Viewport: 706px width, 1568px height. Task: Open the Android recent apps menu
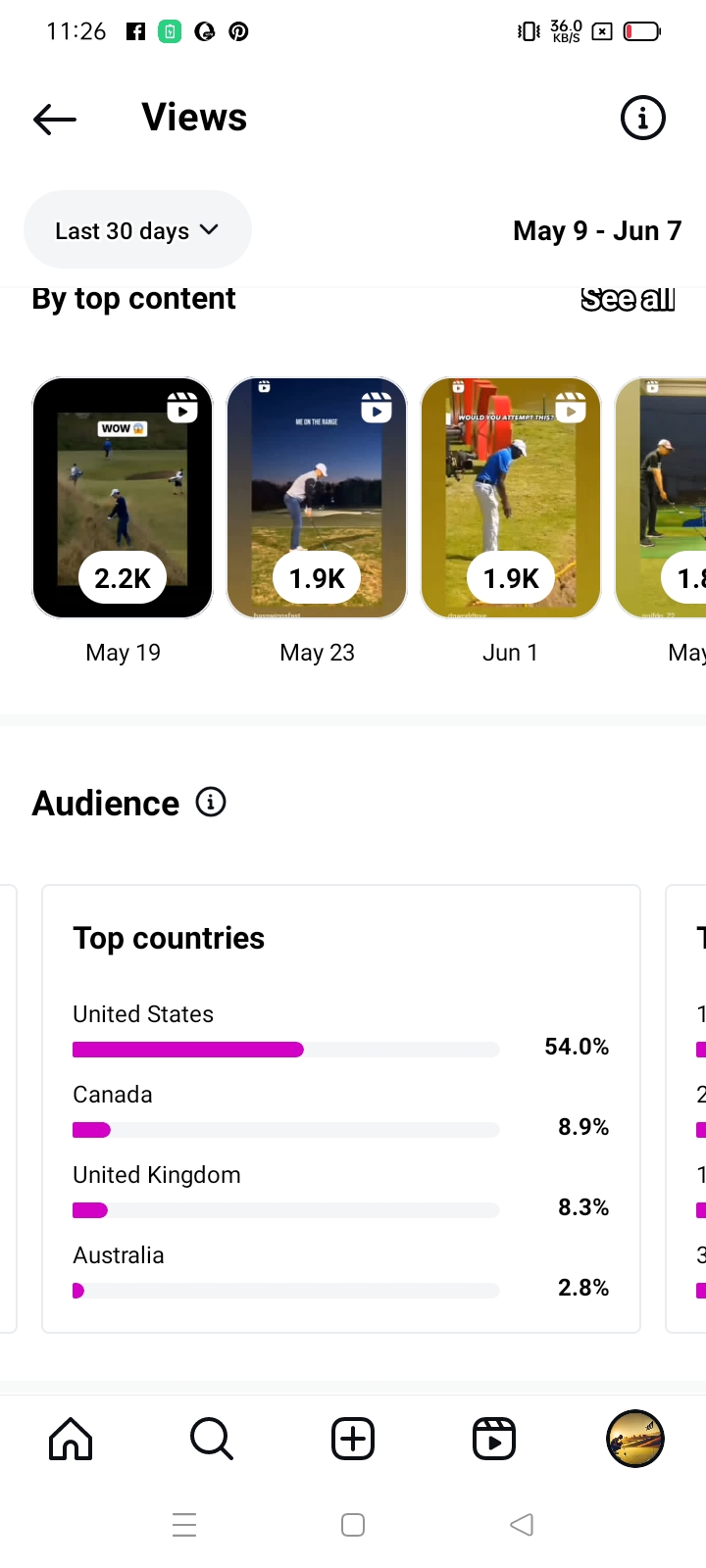pos(184,1525)
